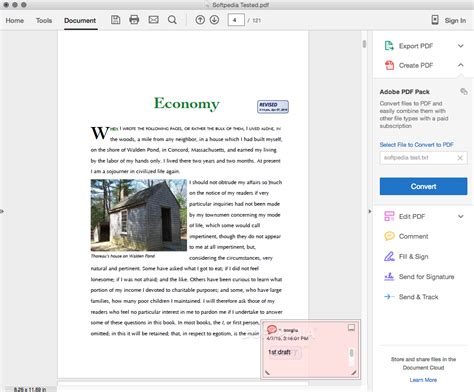The image size is (474, 392).
Task: Click the sticky note comment icon
Action: 272,330
